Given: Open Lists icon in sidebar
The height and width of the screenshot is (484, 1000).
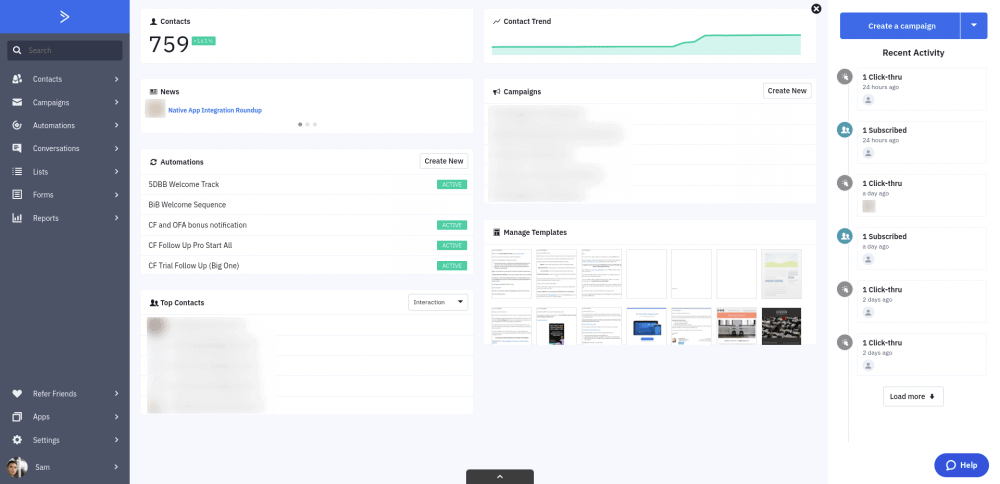Looking at the screenshot, I should 18,172.
